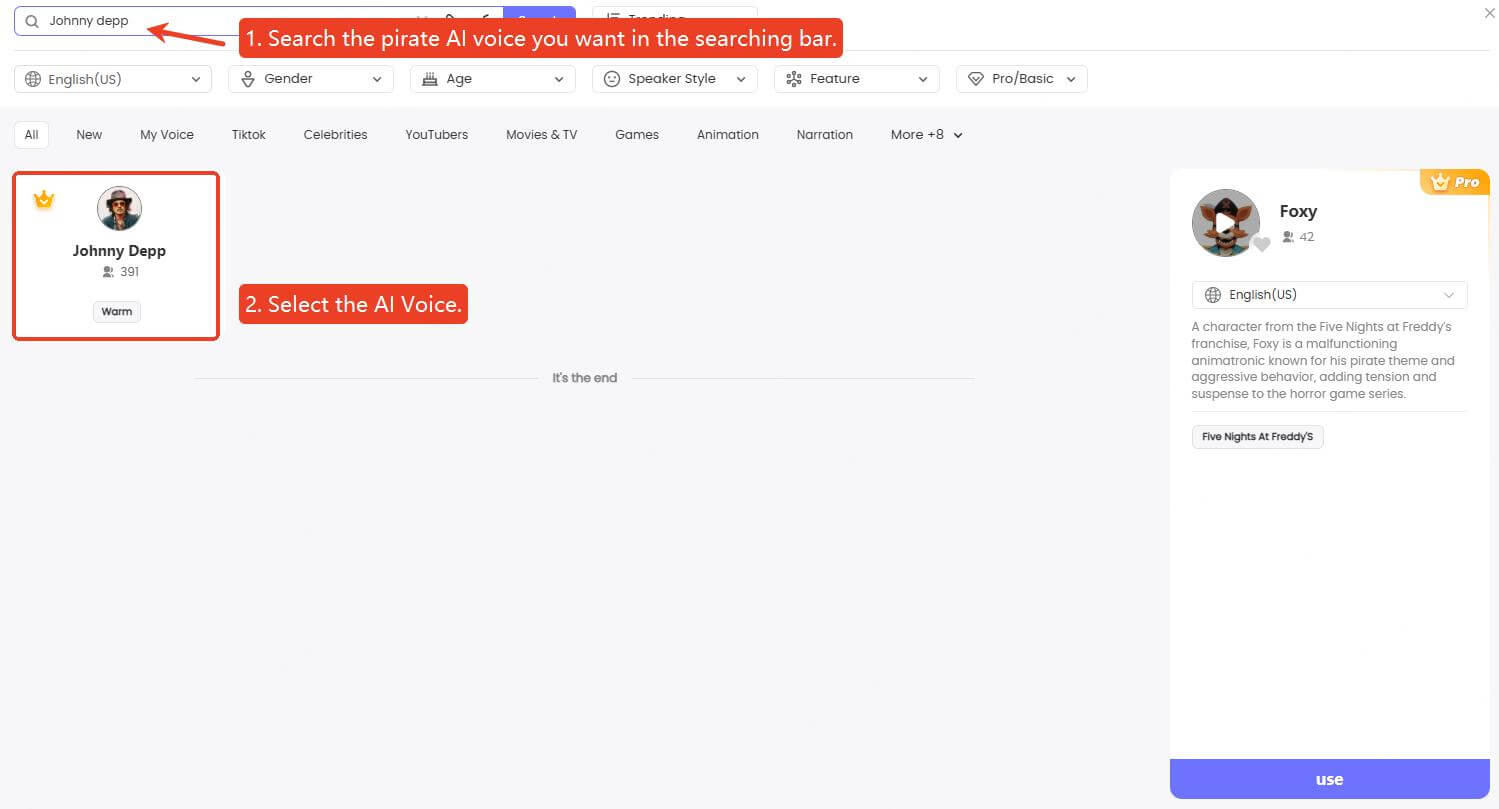Select the Johnny Depp voice avatar
This screenshot has width=1499, height=809.
[x=119, y=209]
